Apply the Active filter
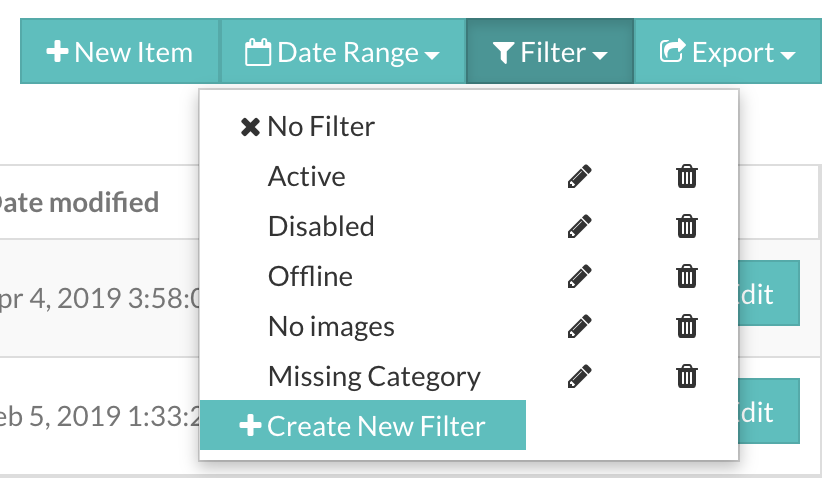The height and width of the screenshot is (478, 830). click(x=307, y=176)
